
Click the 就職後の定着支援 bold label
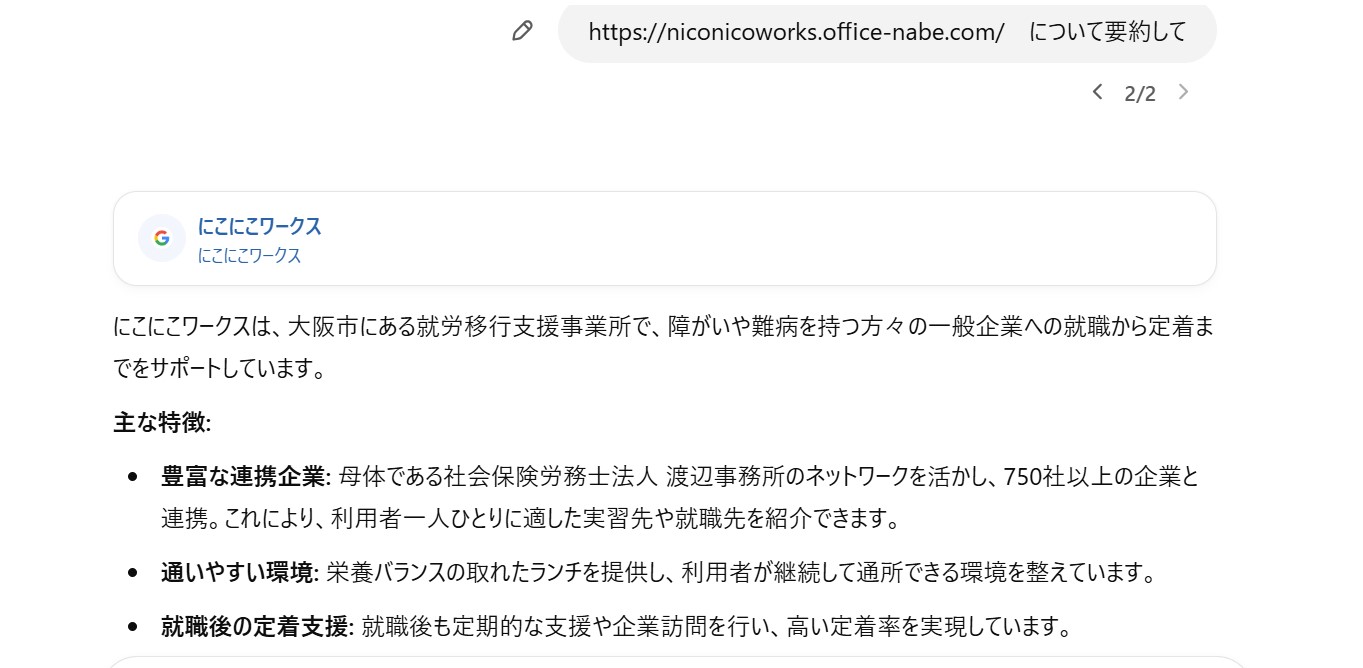257,627
